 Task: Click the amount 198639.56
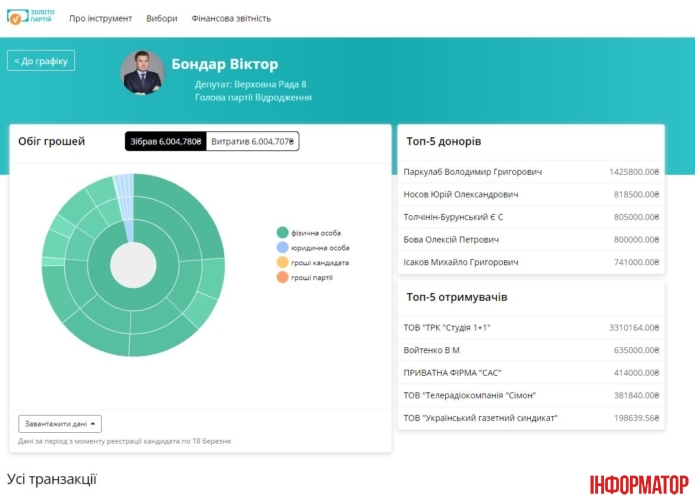(x=636, y=418)
